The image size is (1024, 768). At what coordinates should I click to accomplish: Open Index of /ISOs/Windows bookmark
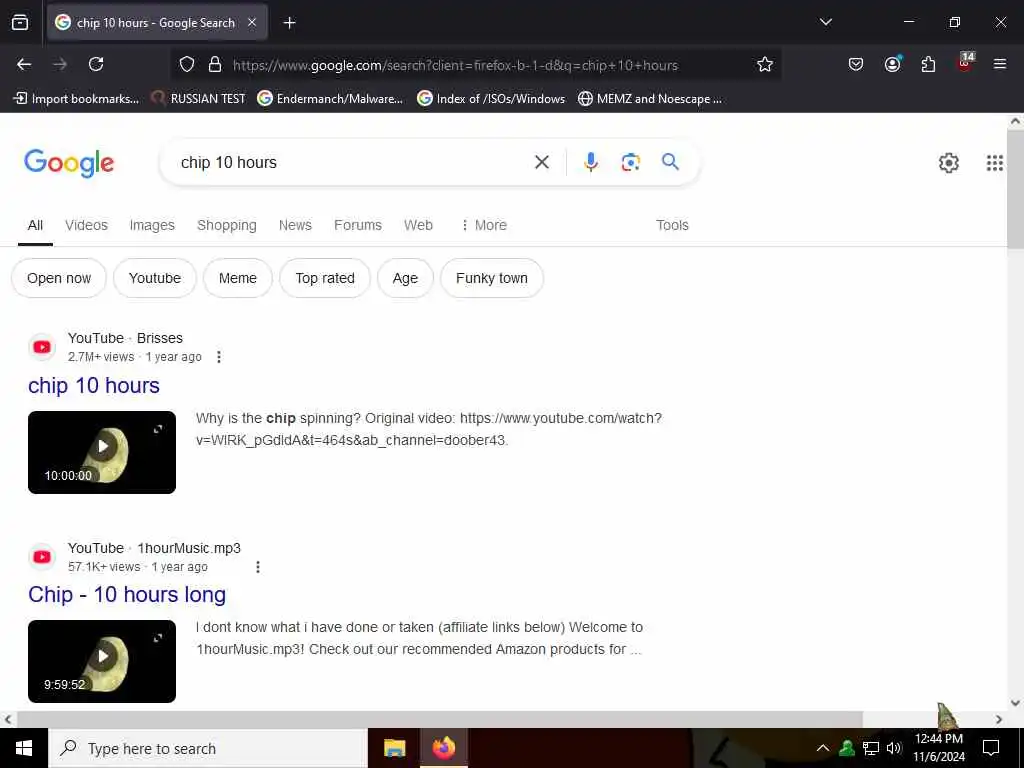coord(491,99)
